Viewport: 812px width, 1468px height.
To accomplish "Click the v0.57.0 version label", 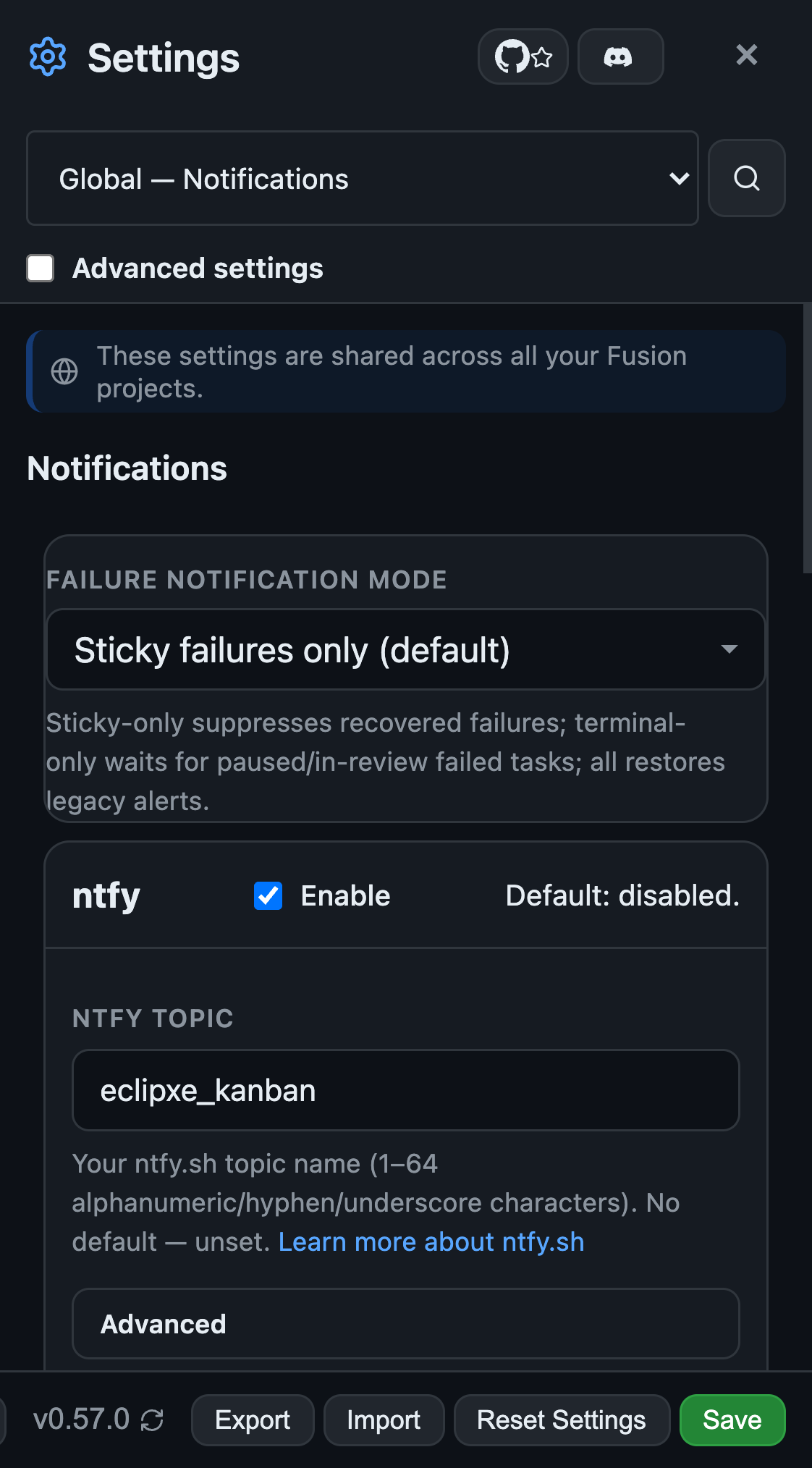I will click(x=82, y=1420).
